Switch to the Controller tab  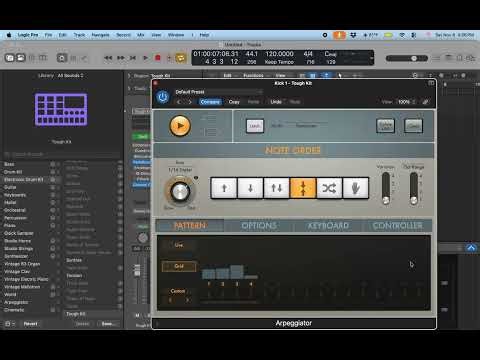coord(397,226)
